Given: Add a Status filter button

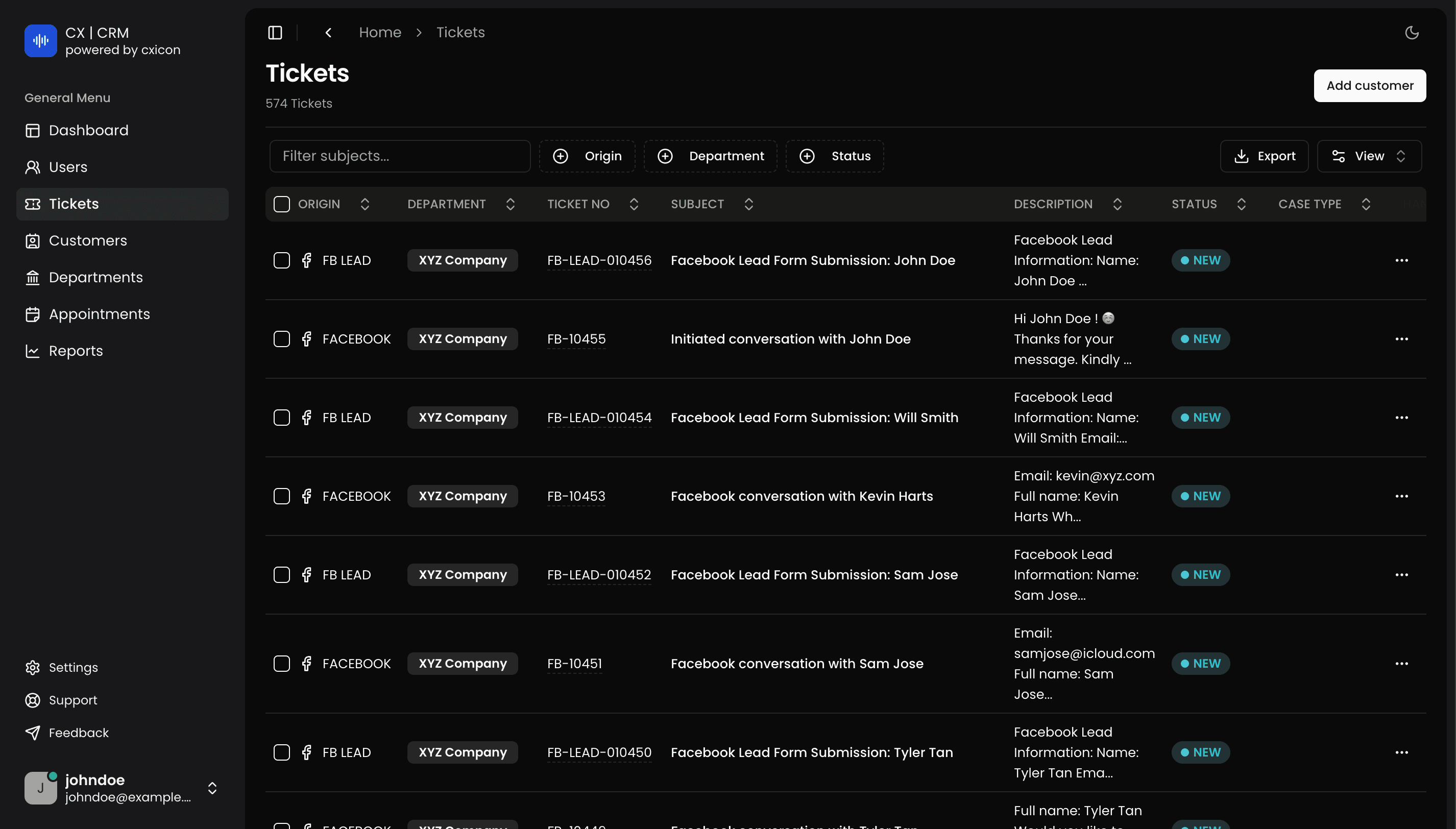Looking at the screenshot, I should (x=834, y=156).
